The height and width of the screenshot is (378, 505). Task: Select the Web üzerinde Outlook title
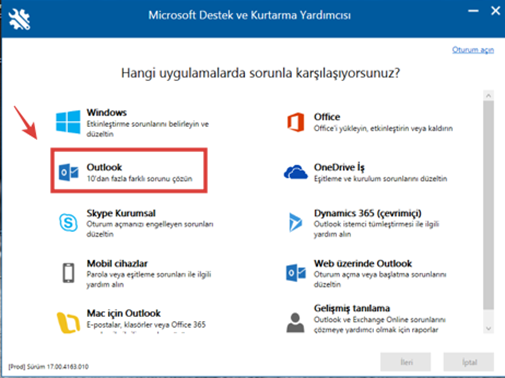(x=363, y=263)
